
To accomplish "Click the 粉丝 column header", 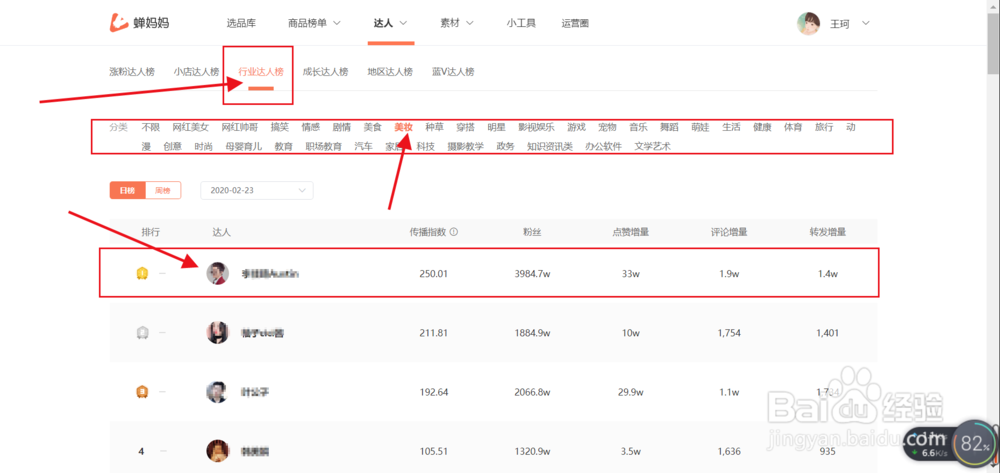I will 532,233.
